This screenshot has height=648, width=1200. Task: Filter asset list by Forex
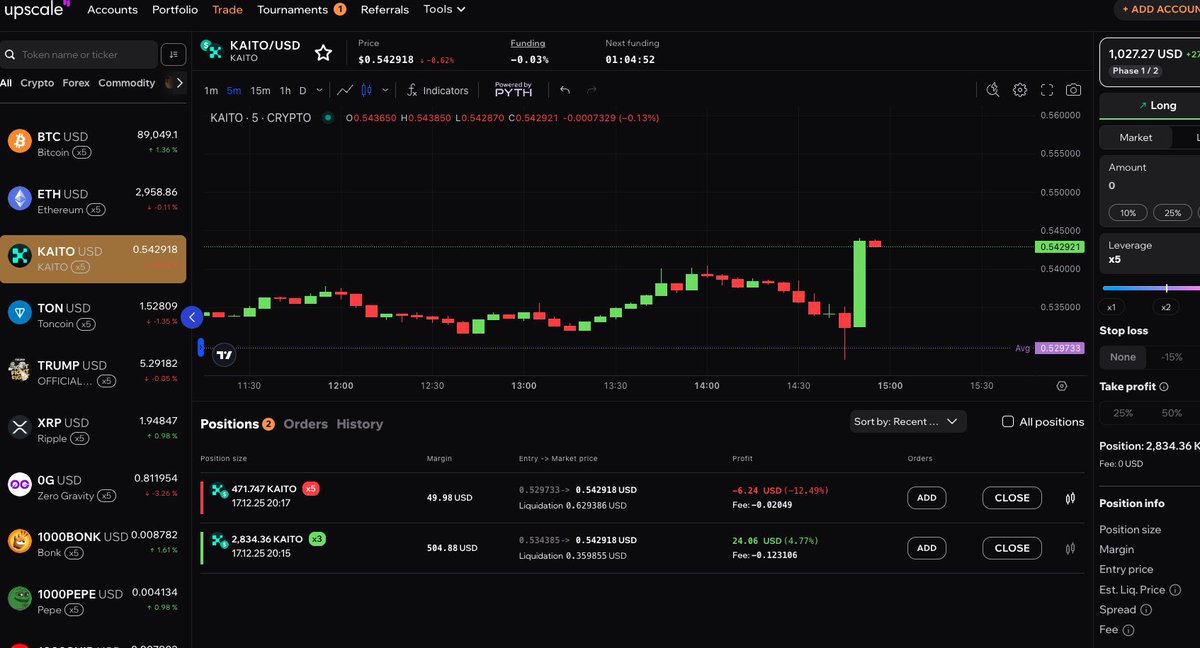[x=76, y=83]
